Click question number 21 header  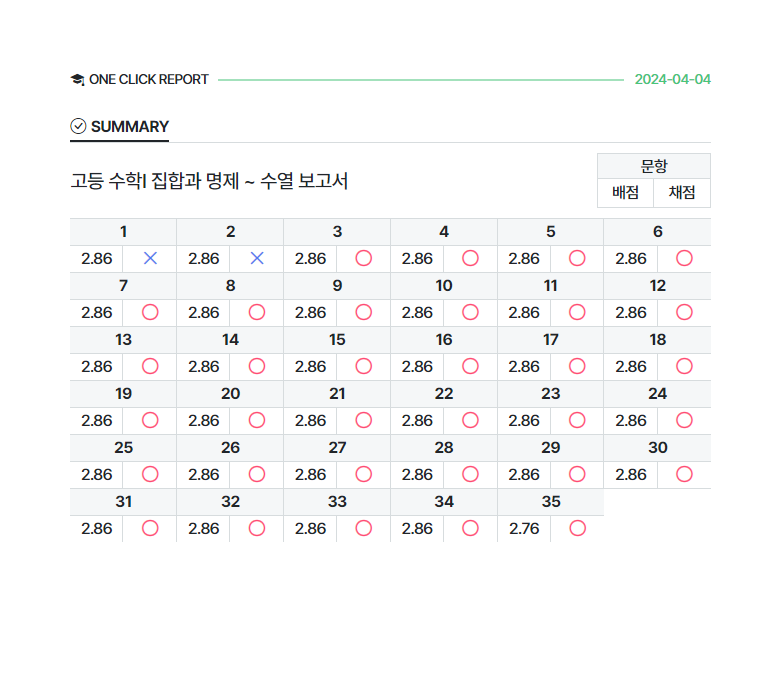click(337, 393)
